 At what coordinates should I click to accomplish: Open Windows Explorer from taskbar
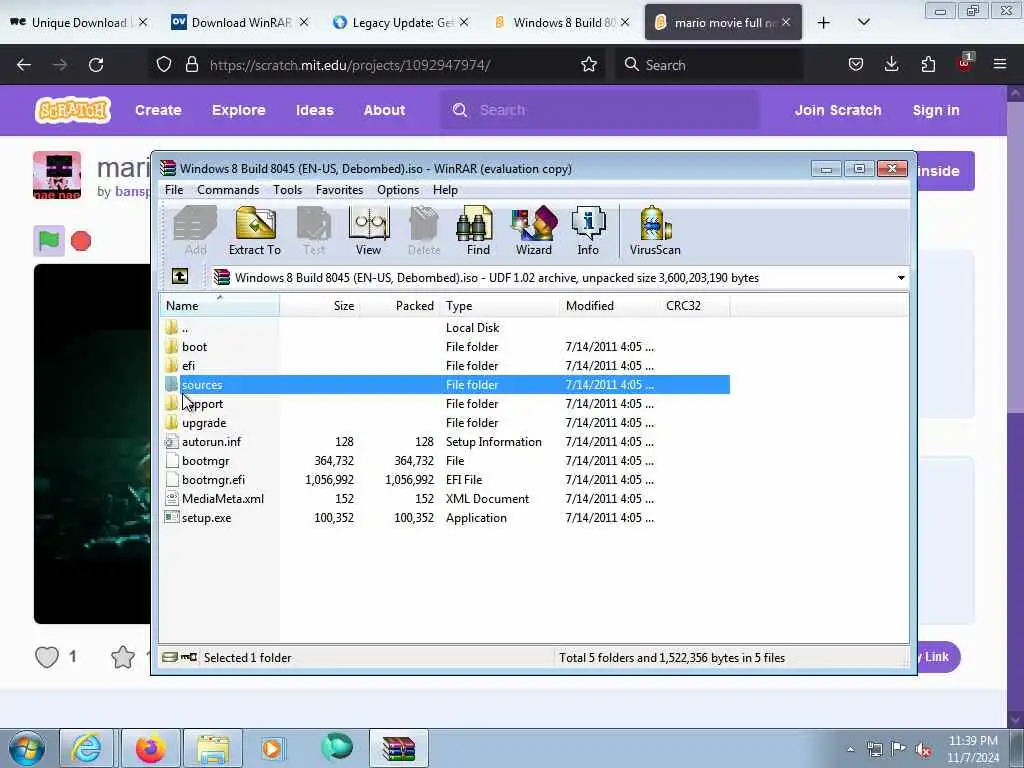click(213, 748)
